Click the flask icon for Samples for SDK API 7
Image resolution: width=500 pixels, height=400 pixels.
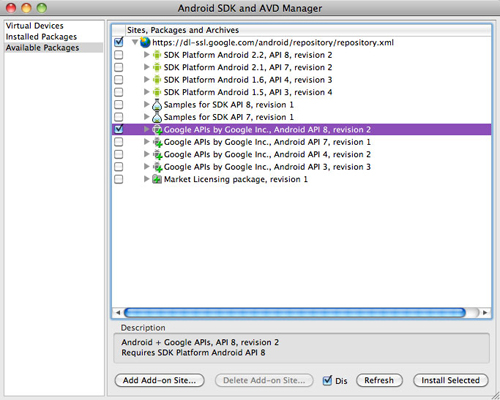coord(157,117)
